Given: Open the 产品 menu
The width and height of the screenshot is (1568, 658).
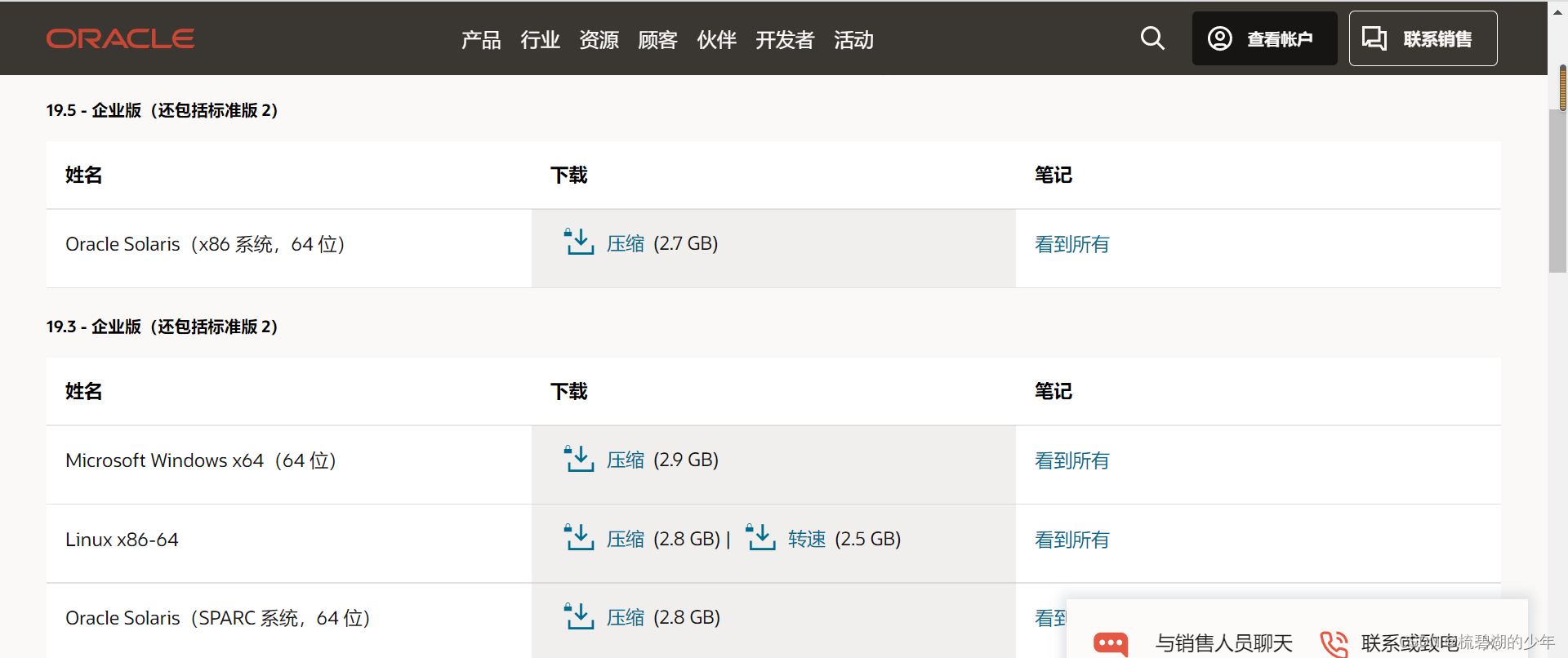Looking at the screenshot, I should (x=481, y=40).
